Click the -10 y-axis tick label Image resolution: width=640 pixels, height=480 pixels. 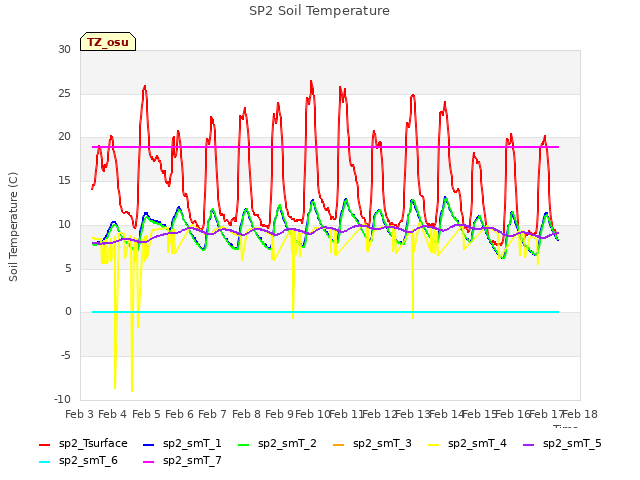point(63,399)
